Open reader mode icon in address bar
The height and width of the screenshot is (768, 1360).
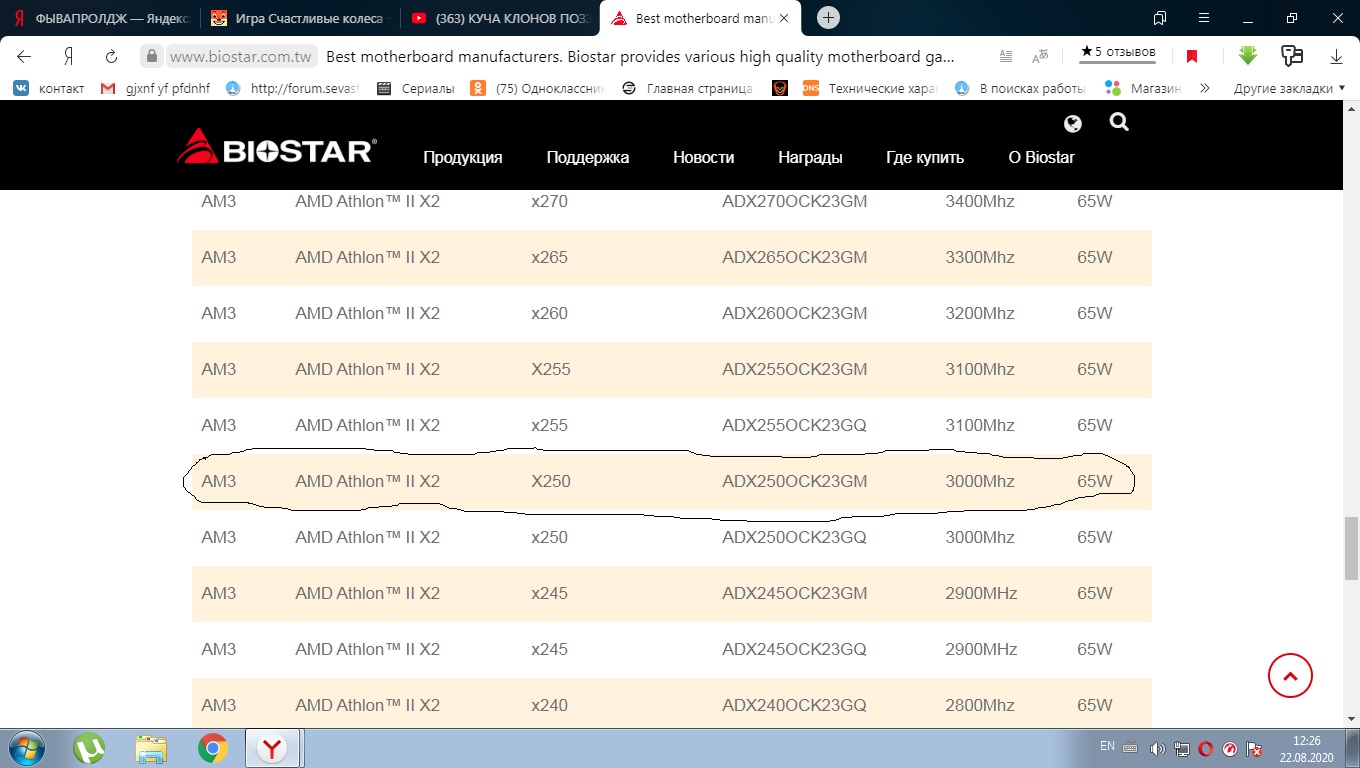[x=1006, y=56]
